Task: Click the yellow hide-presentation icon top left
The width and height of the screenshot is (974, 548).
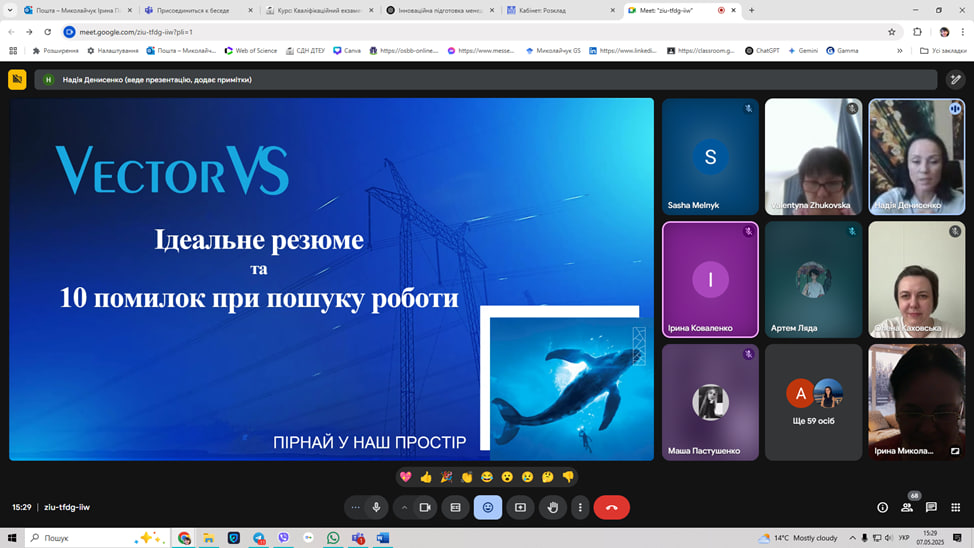Action: [17, 80]
